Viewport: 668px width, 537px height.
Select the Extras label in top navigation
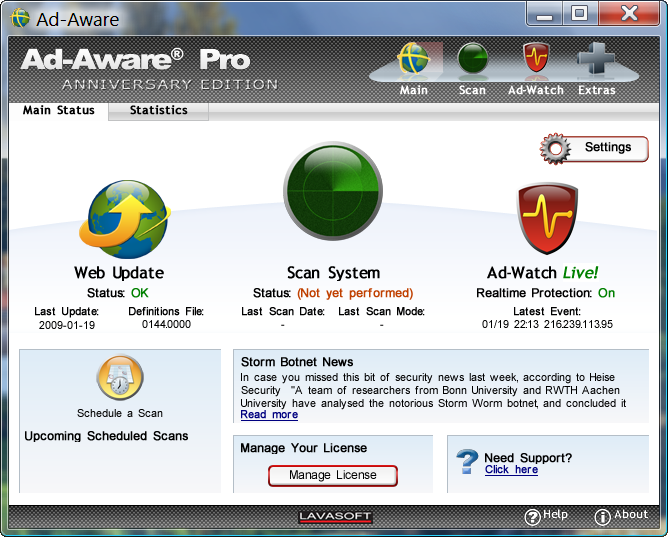597,90
